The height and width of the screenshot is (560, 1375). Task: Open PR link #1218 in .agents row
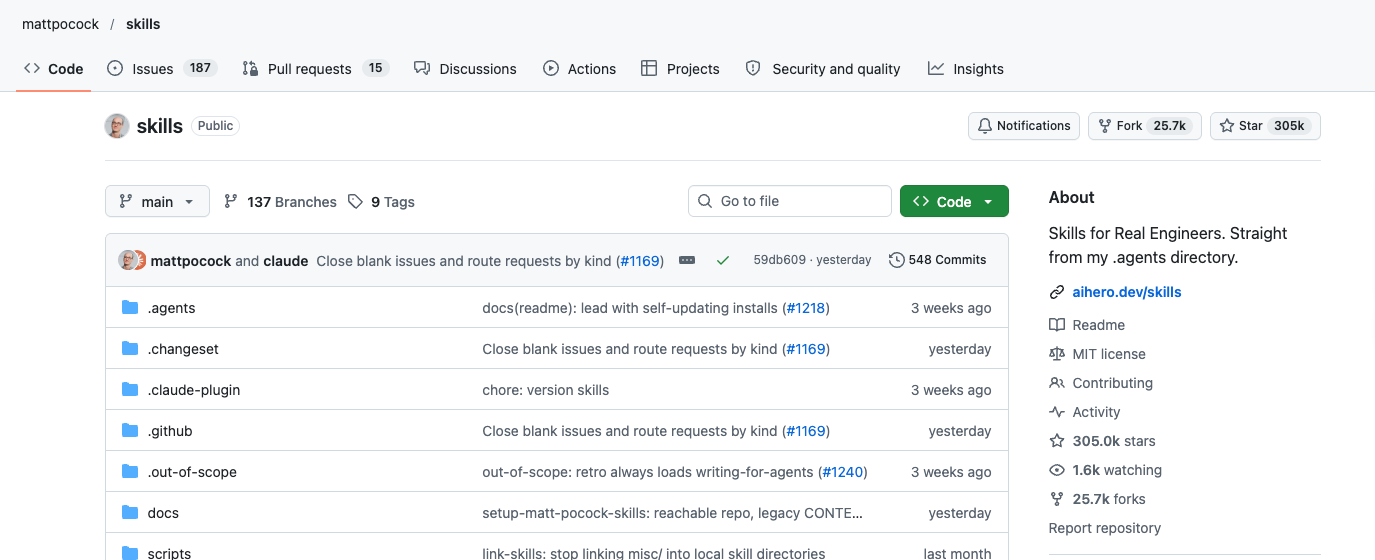806,308
